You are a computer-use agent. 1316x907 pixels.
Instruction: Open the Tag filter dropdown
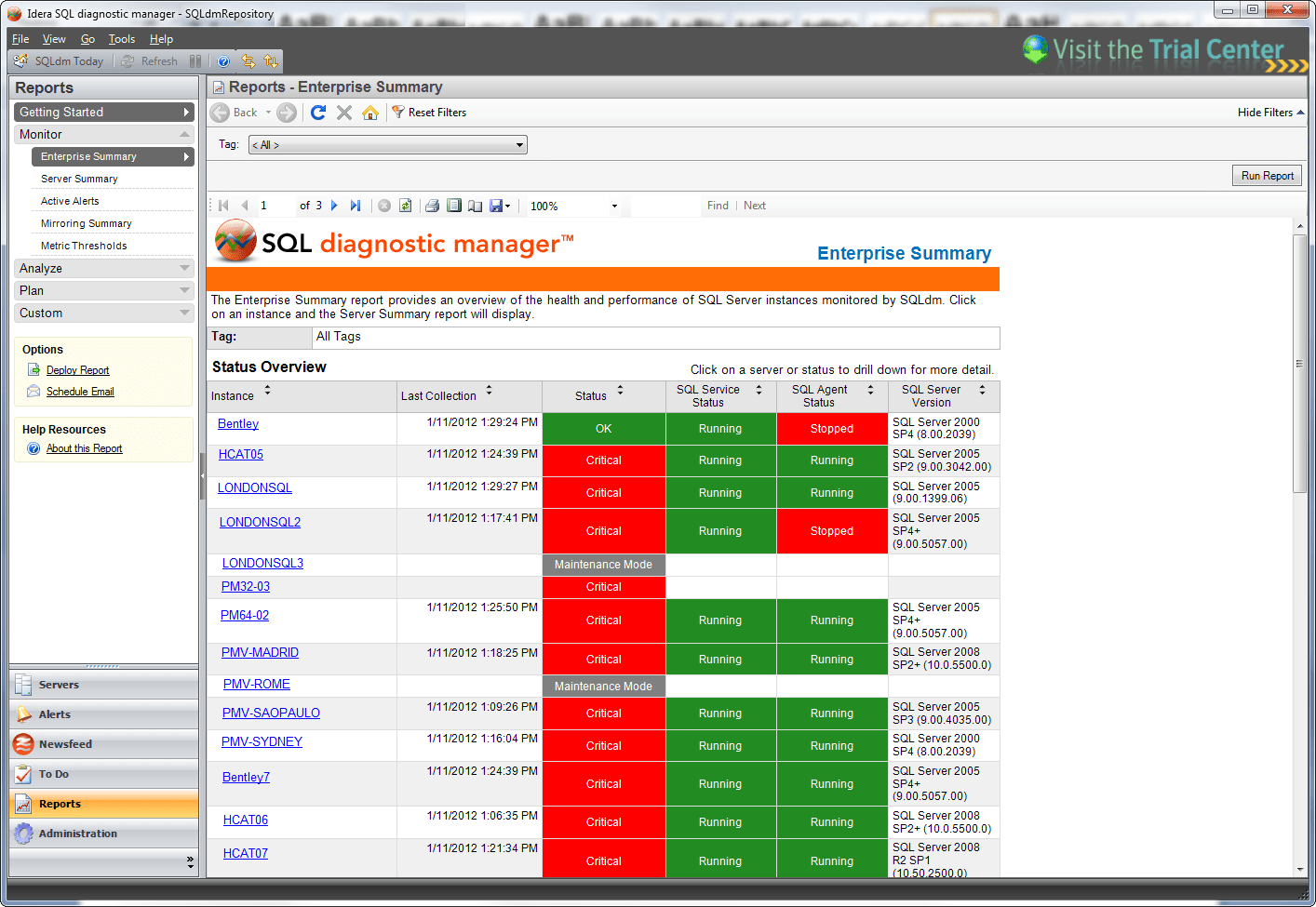(x=520, y=144)
